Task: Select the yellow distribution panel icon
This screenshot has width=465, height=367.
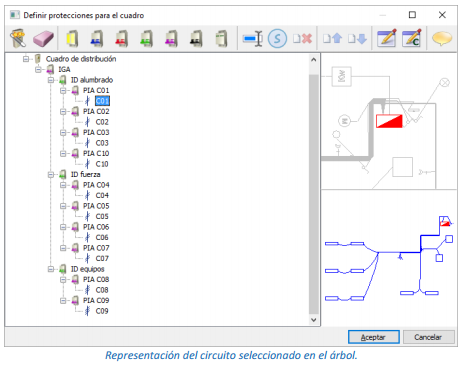Action: pyautogui.click(x=72, y=39)
